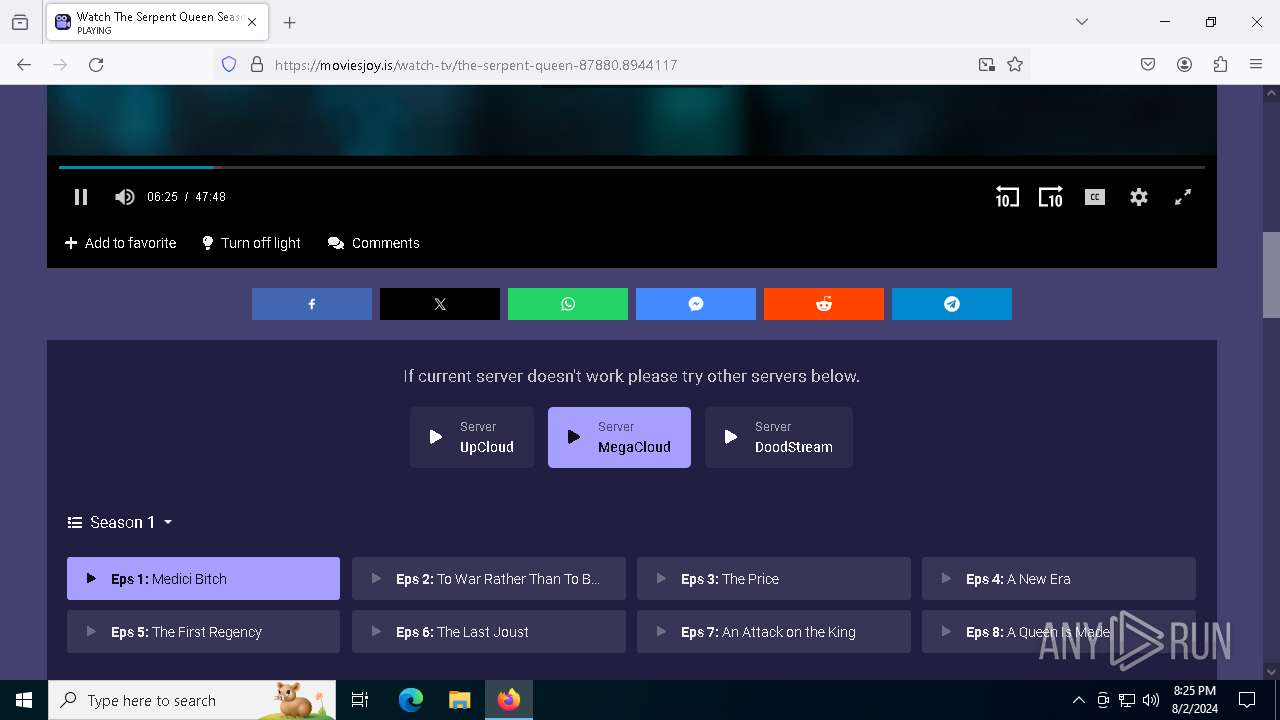Share on Reddit
The height and width of the screenshot is (720, 1280).
point(824,304)
